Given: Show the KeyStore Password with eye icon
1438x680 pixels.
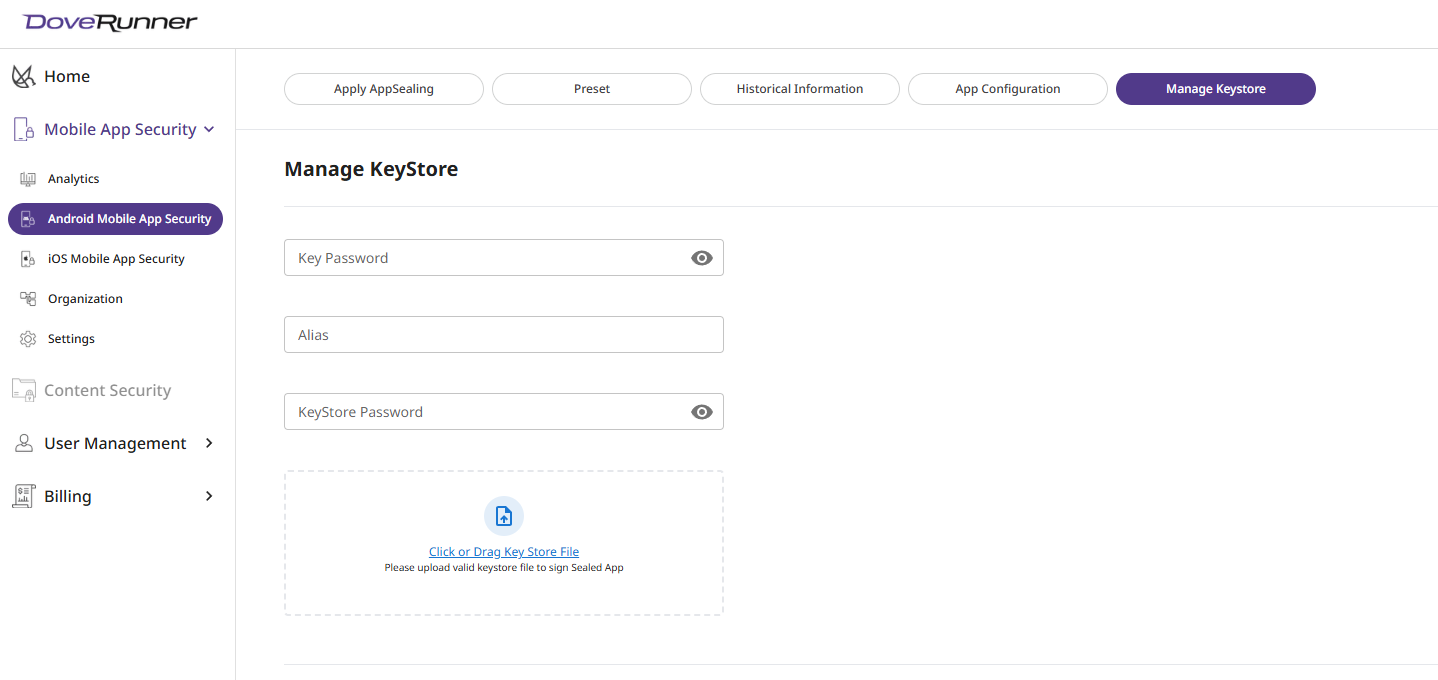Looking at the screenshot, I should (702, 412).
